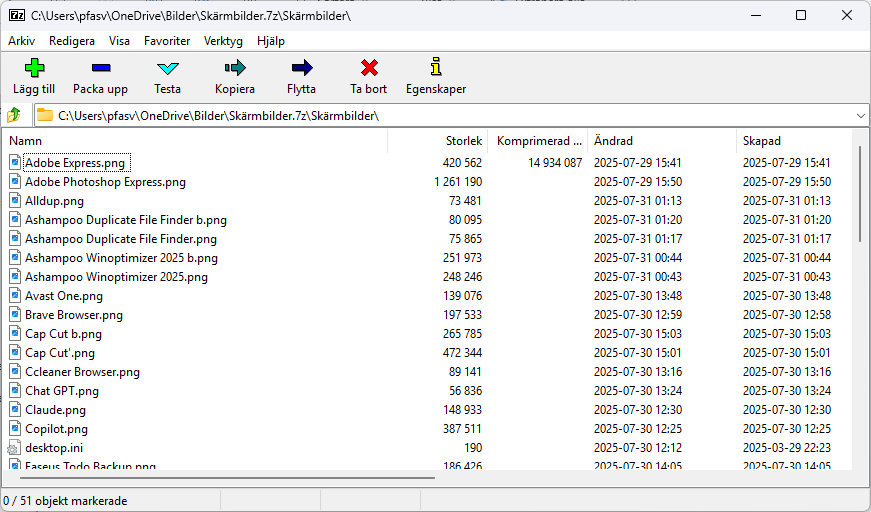The width and height of the screenshot is (871, 512).
Task: Click icon beside Avast One.png
Action: pyautogui.click(x=15, y=295)
